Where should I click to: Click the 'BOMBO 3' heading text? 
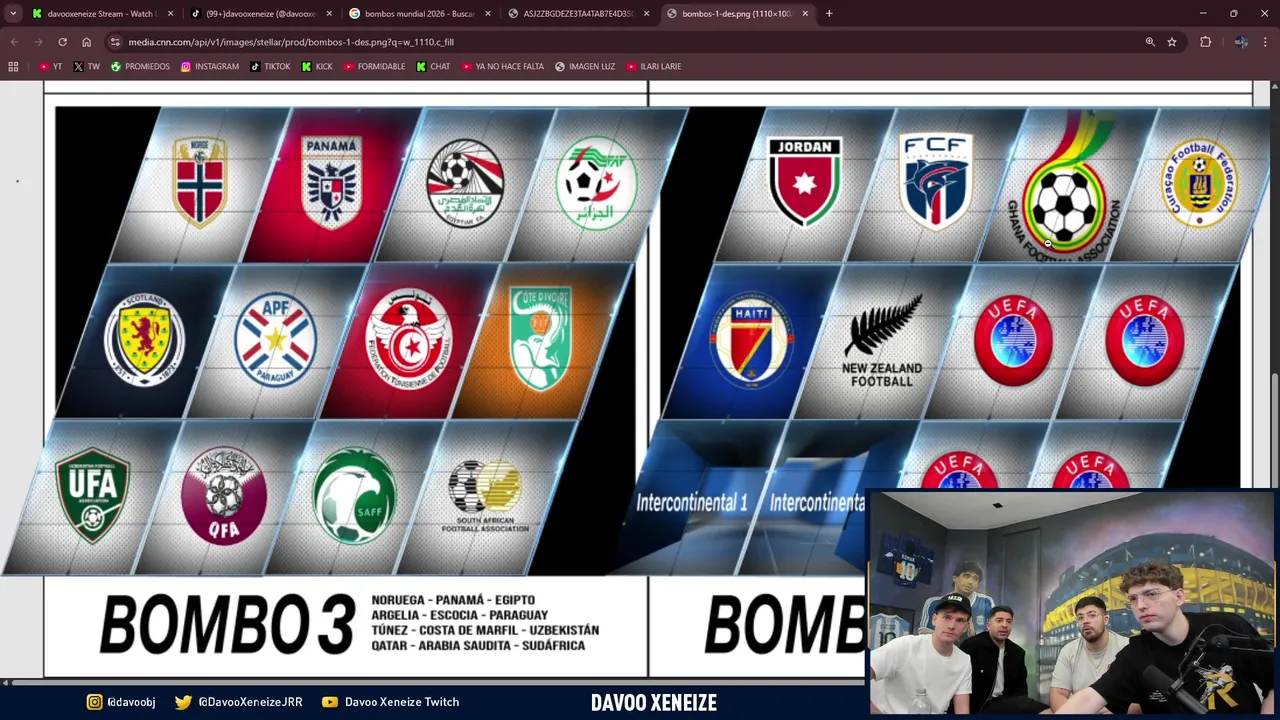click(x=227, y=624)
